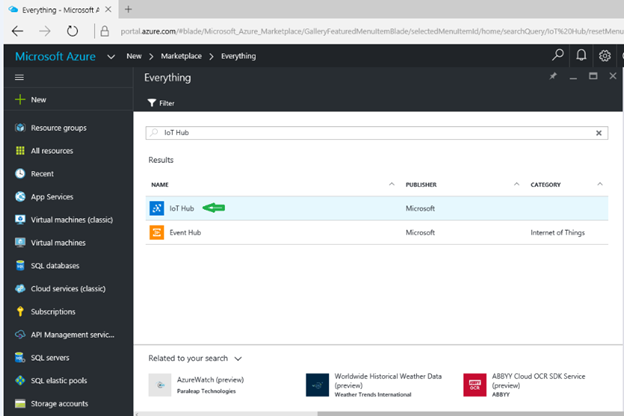The height and width of the screenshot is (416, 624).
Task: Toggle the hamburger sidebar menu
Action: [x=20, y=77]
